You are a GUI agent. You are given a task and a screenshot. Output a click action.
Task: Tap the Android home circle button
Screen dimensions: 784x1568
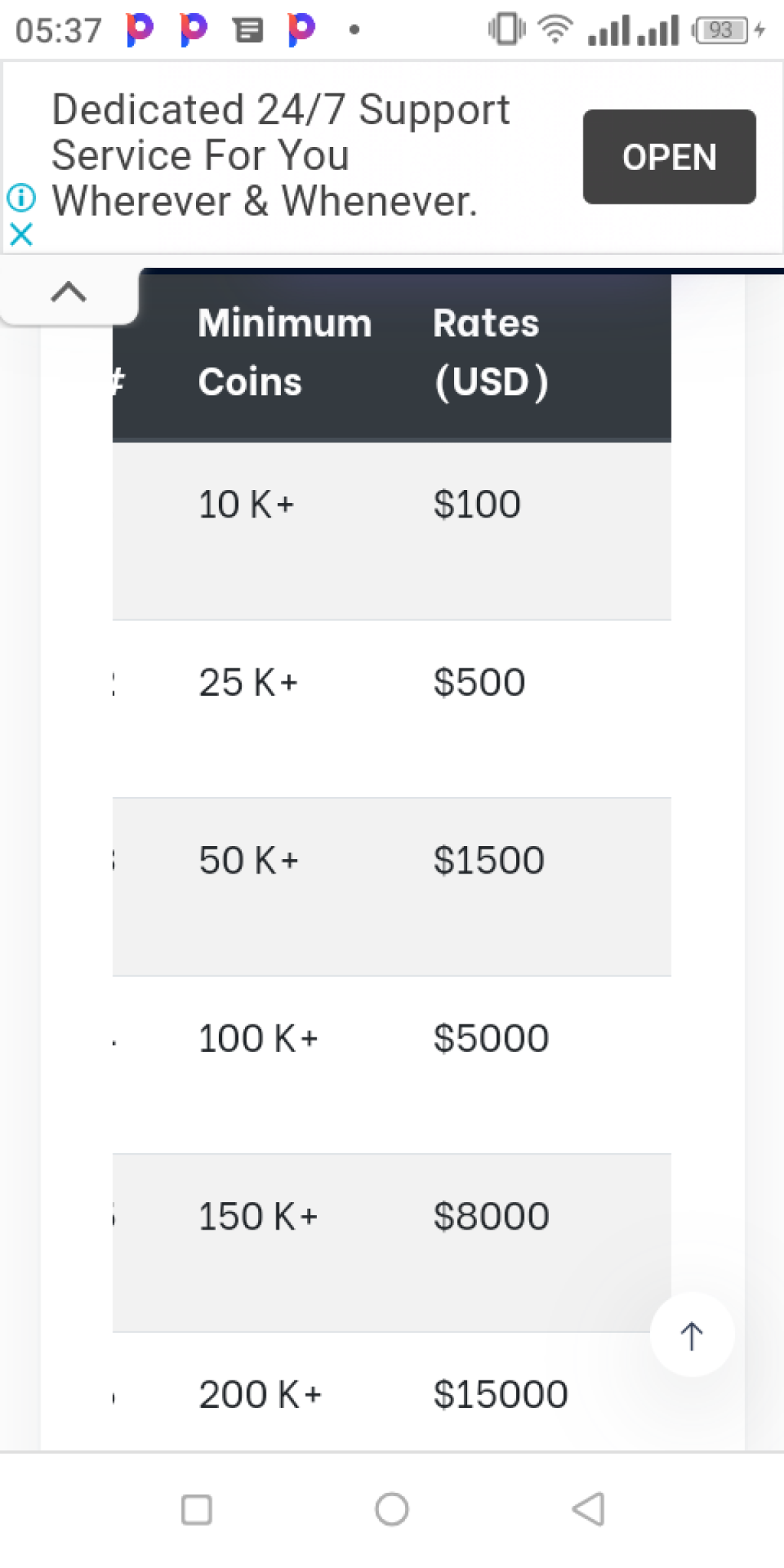point(392,1509)
